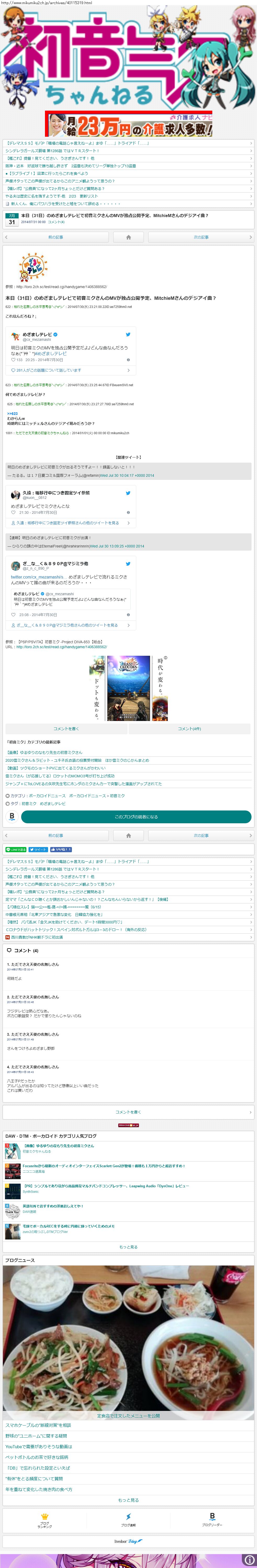This screenshot has height=1568, width=257.
Task: Open 宅録でボーカルREC ranking article
Action: coord(68,1226)
